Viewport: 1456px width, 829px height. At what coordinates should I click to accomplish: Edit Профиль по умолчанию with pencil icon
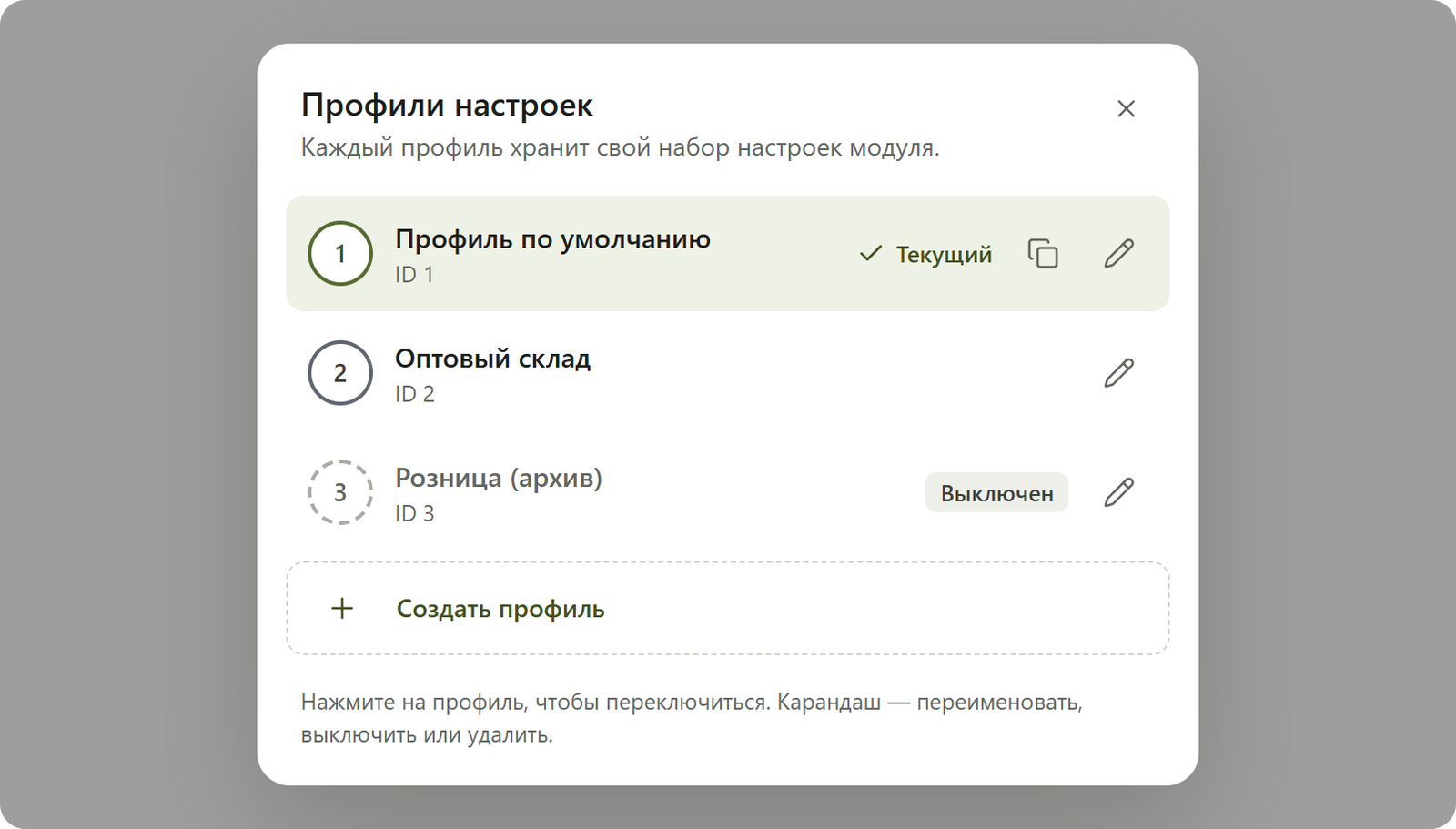[x=1118, y=254]
